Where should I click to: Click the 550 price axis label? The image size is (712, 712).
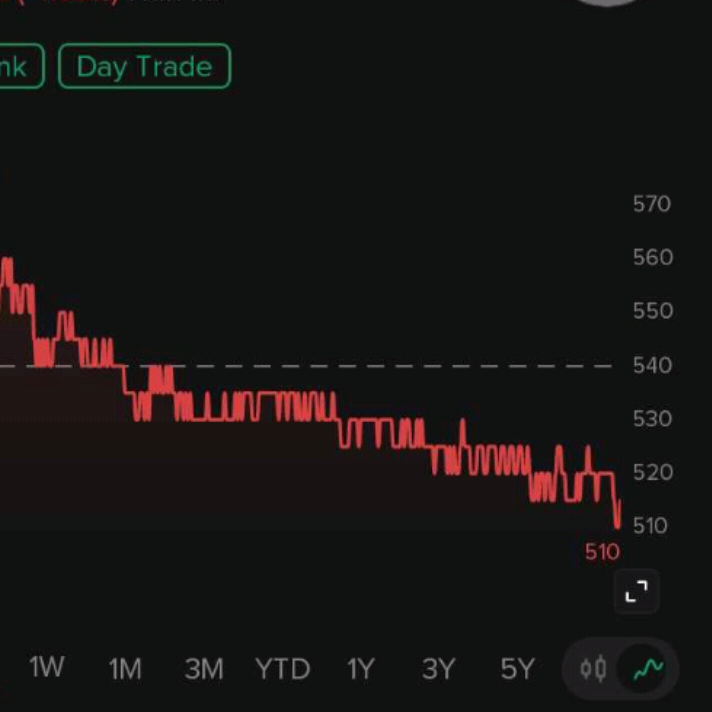click(652, 311)
